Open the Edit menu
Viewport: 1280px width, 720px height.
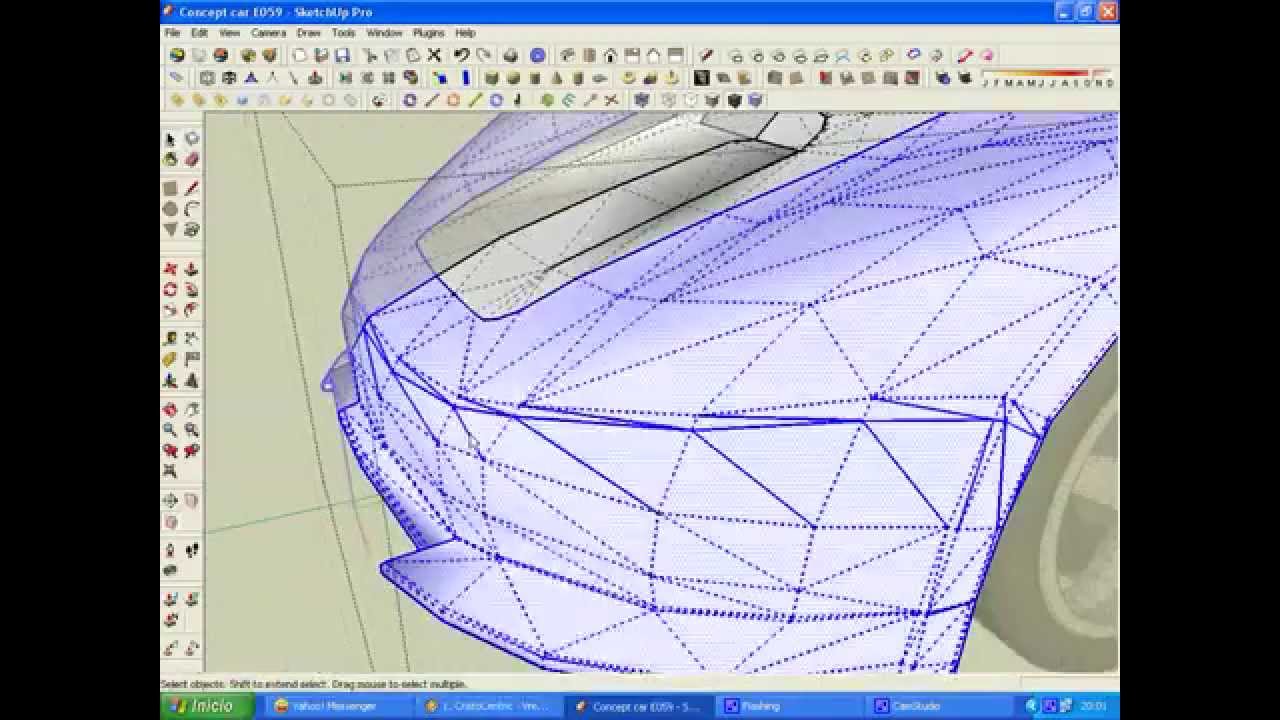tap(199, 33)
